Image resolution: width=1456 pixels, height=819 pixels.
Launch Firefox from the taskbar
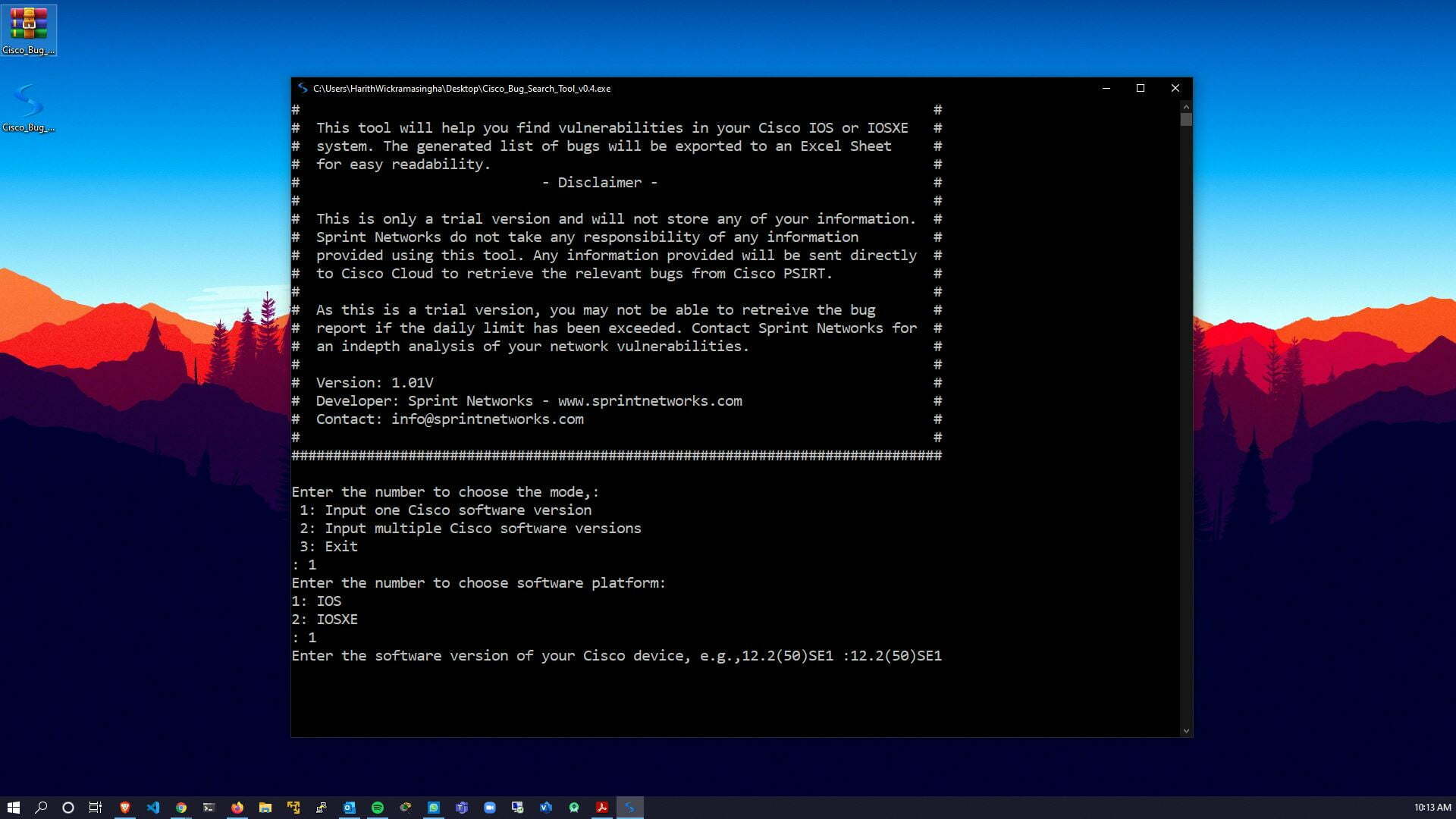pyautogui.click(x=237, y=808)
